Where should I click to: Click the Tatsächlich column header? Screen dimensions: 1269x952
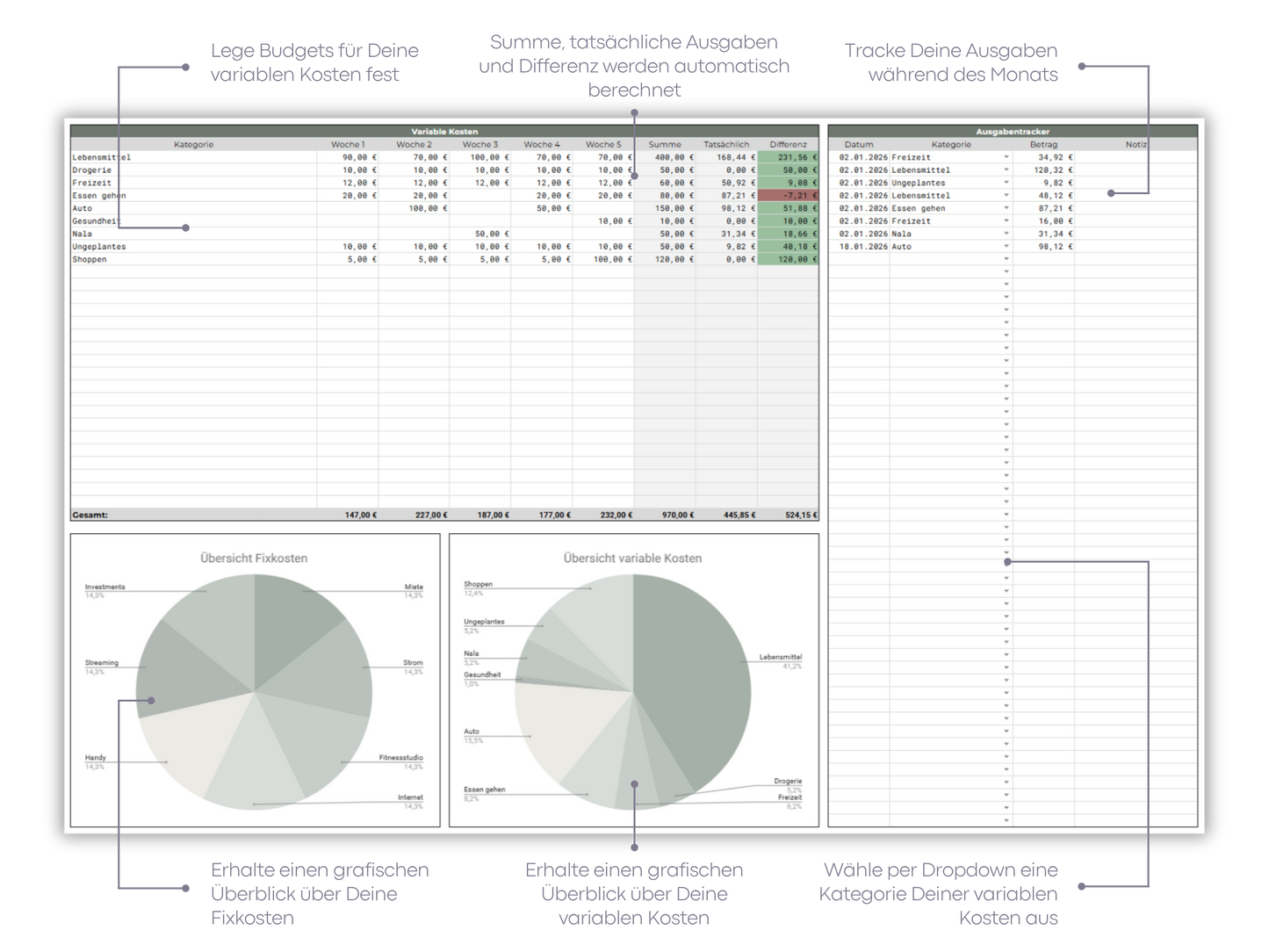coord(726,144)
